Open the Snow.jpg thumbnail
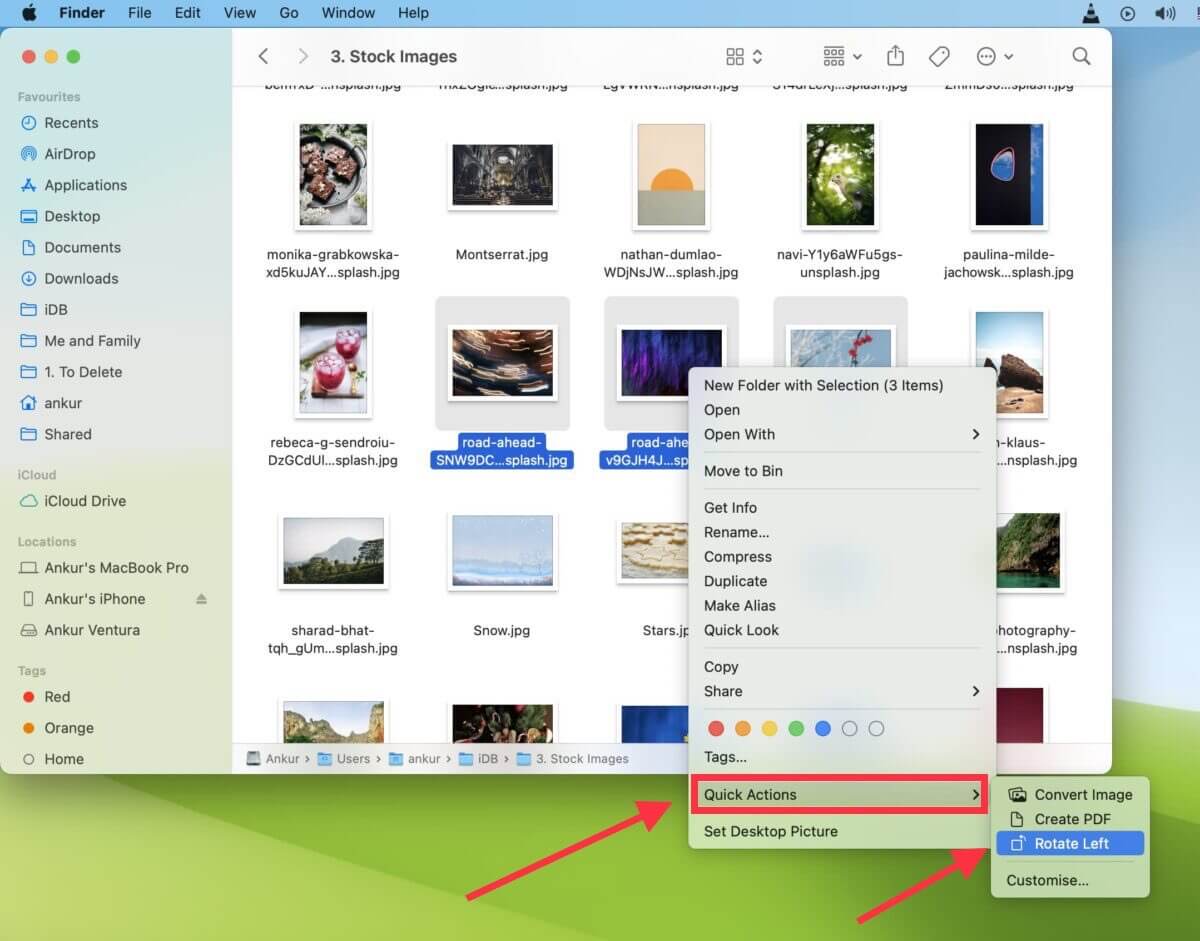This screenshot has height=941, width=1200. (502, 551)
